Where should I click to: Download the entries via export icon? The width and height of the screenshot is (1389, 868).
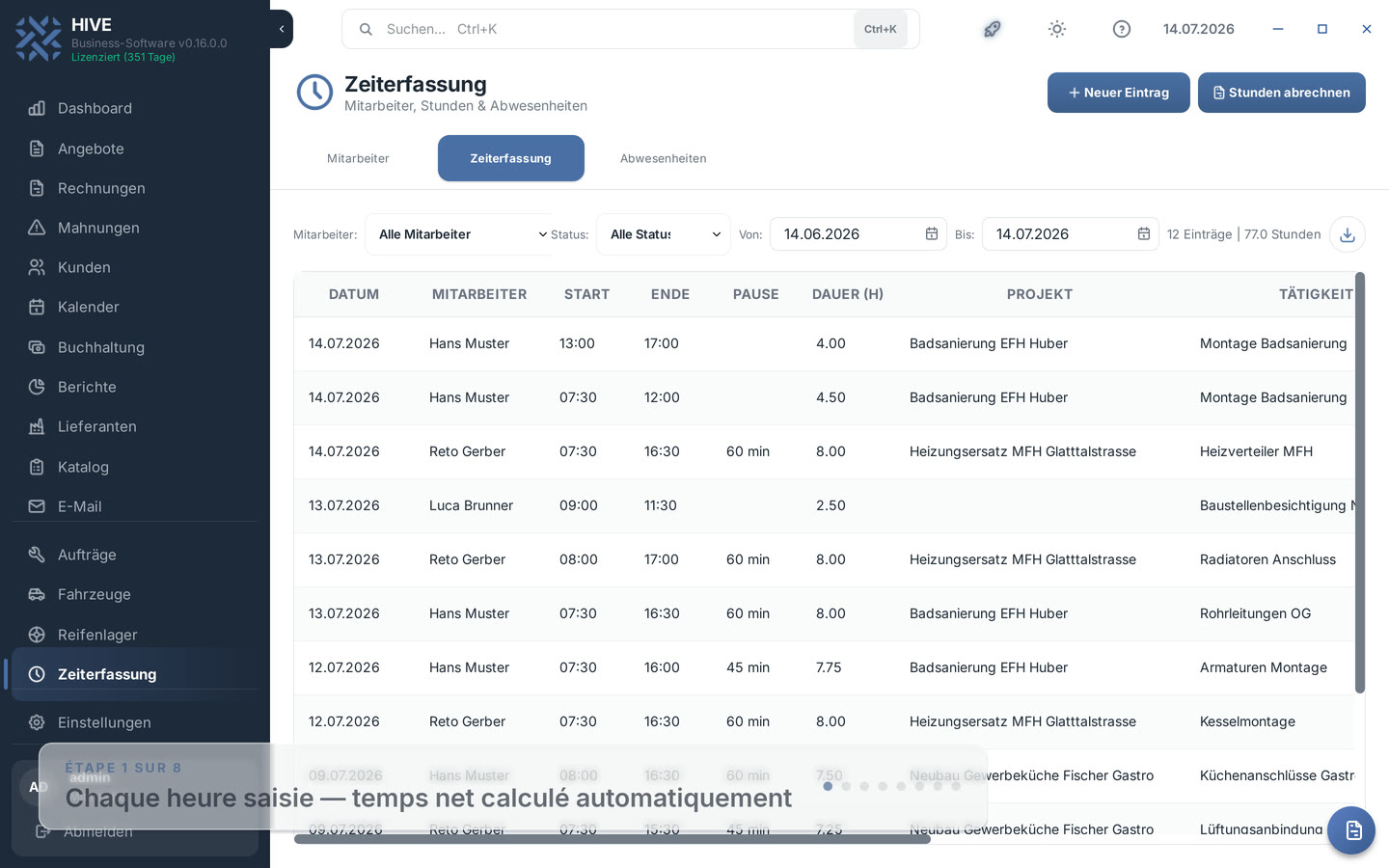click(1348, 234)
